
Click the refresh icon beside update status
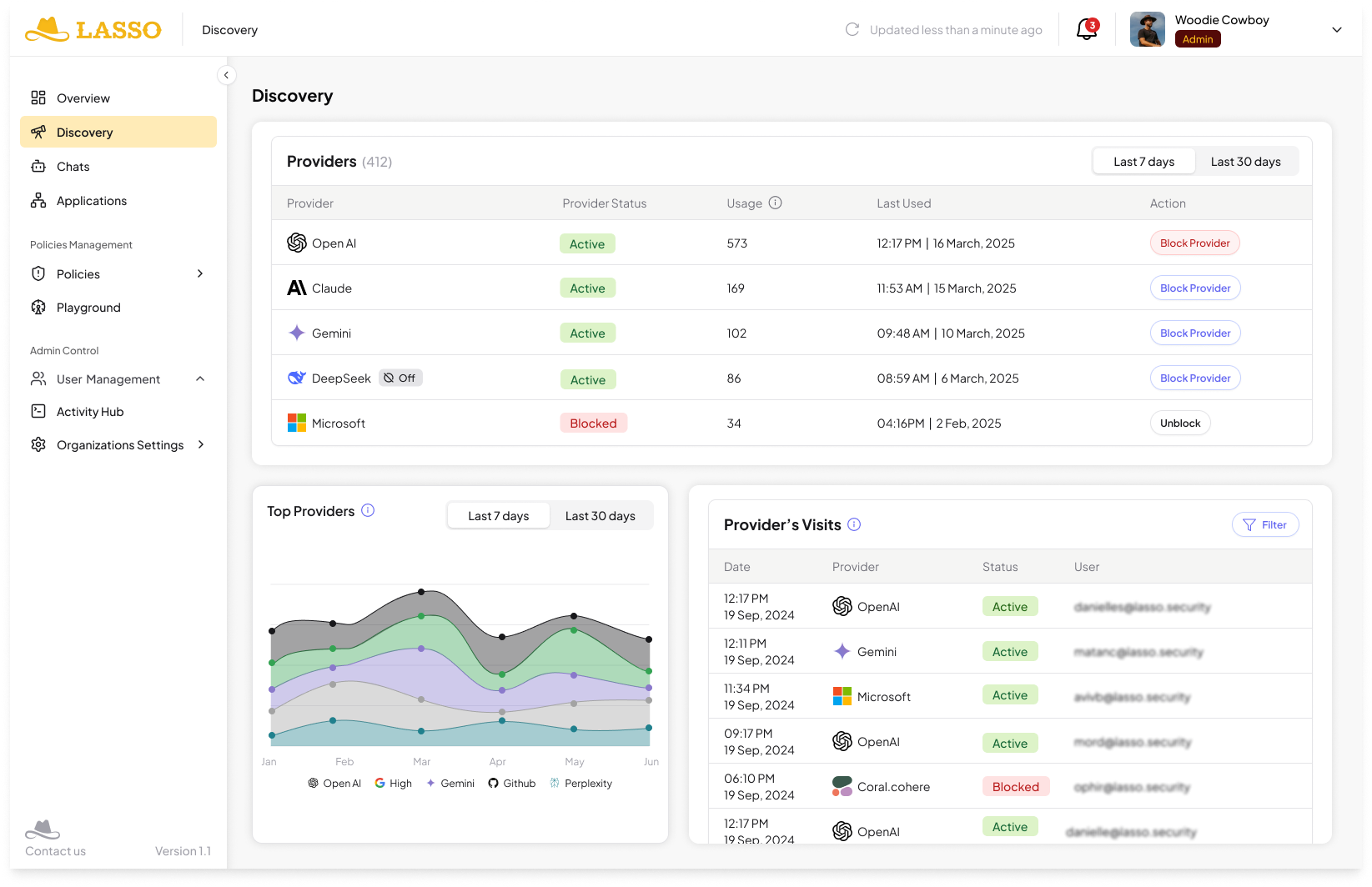coord(852,30)
